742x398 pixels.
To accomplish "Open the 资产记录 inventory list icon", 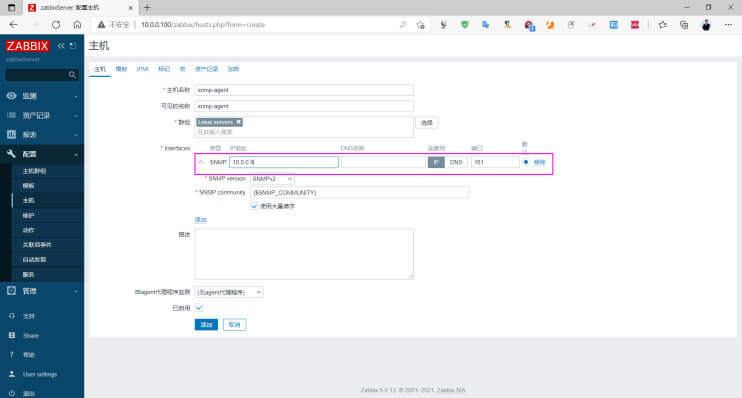I will [x=11, y=115].
